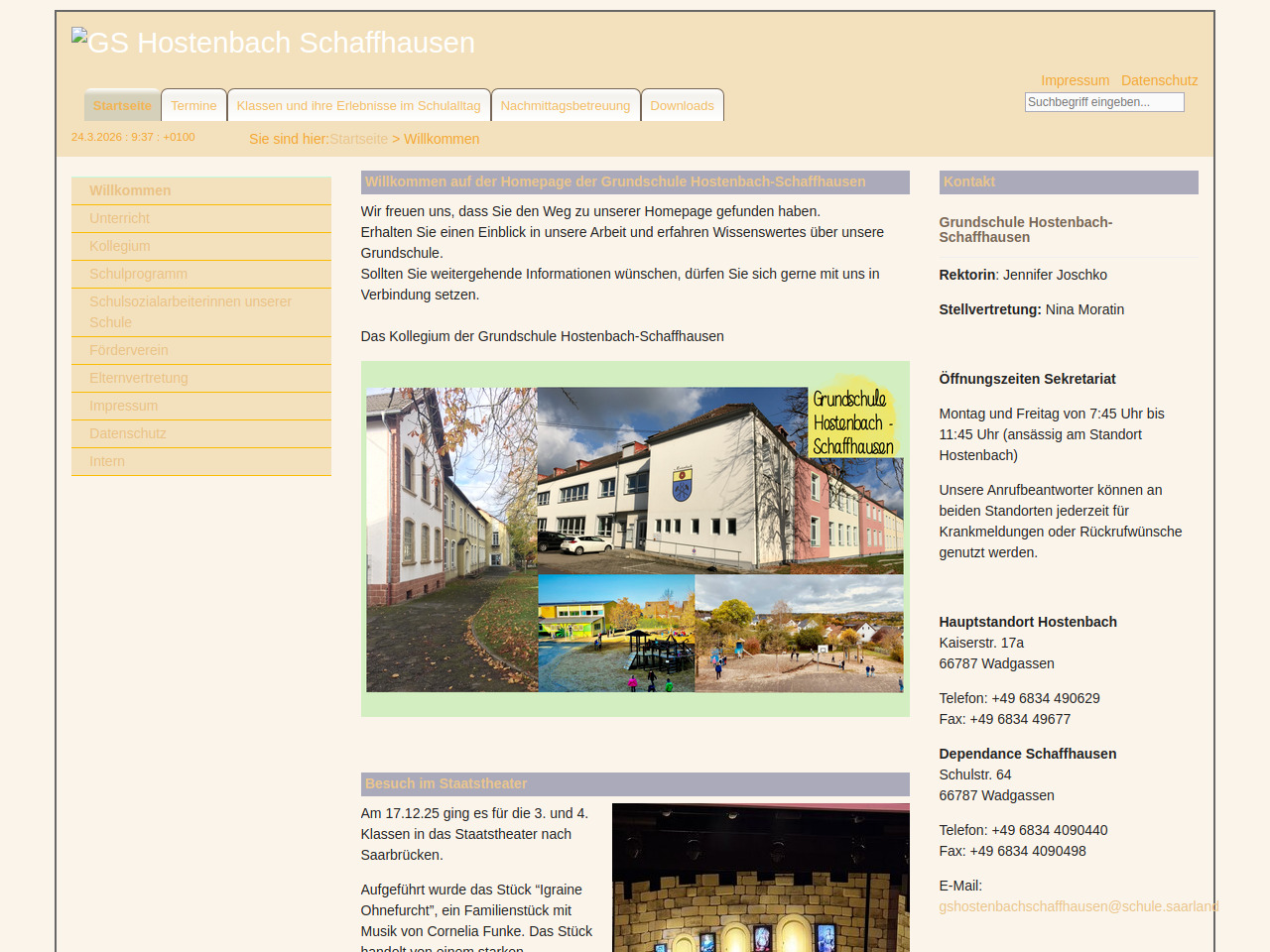
Task: Click the school e-mail address link
Action: click(1078, 906)
